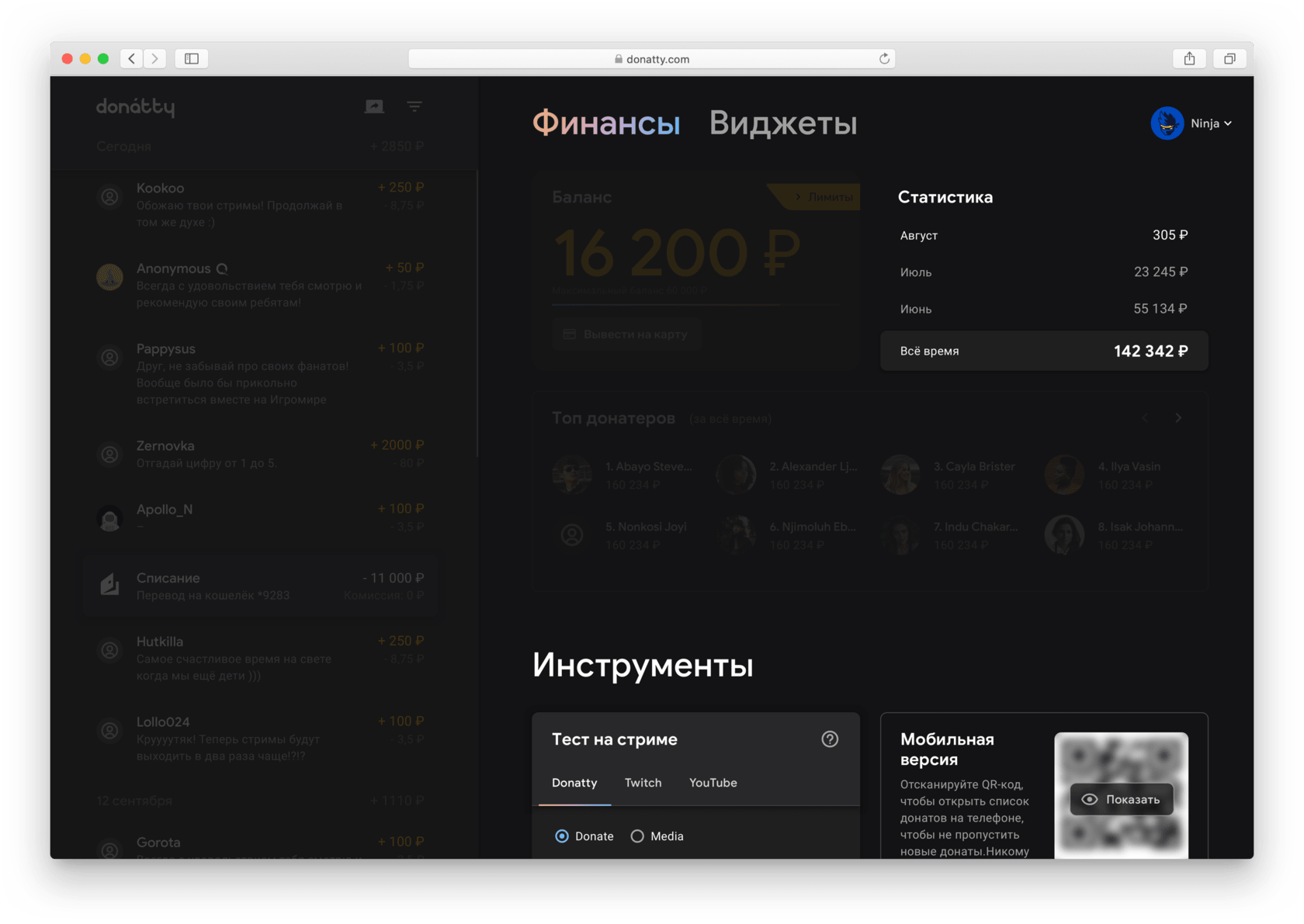Open the Списание transfer entry *9283
The image size is (1304, 924).
pyautogui.click(x=260, y=586)
